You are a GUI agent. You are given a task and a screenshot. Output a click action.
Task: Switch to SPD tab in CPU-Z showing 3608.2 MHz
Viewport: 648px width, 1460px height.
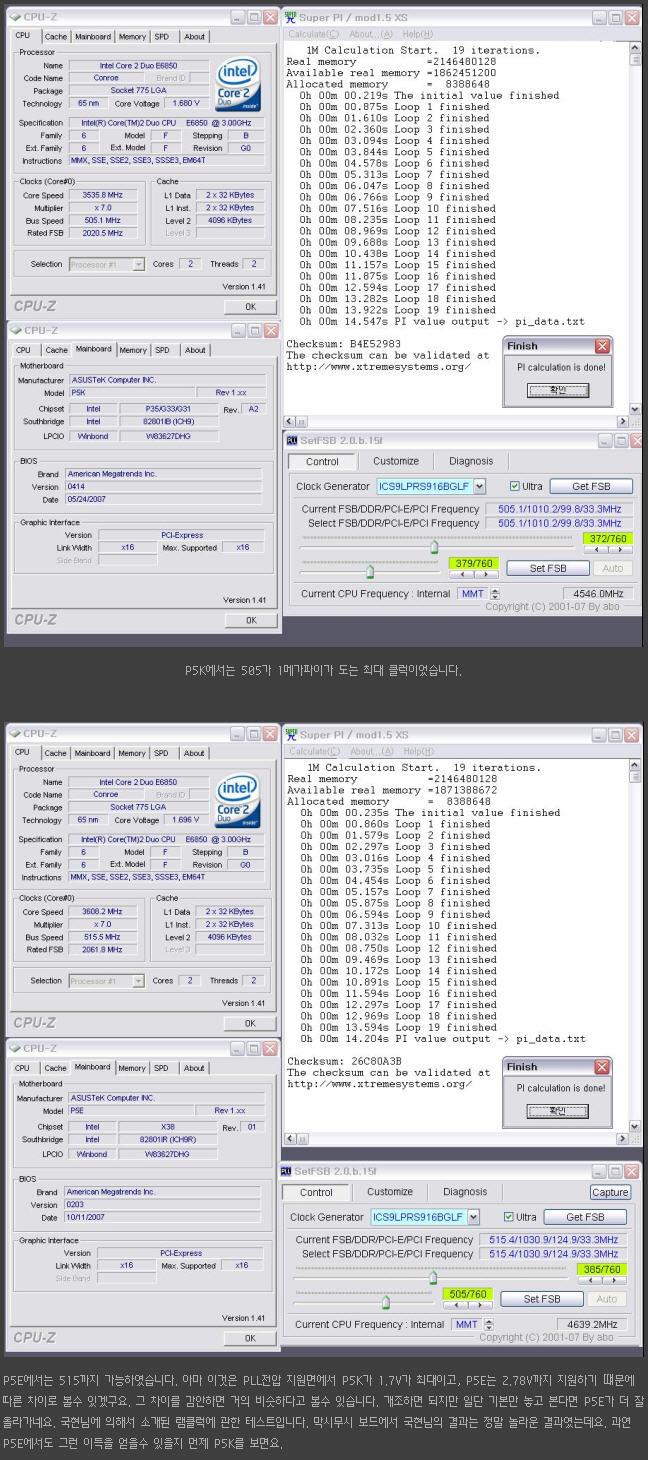(x=162, y=753)
